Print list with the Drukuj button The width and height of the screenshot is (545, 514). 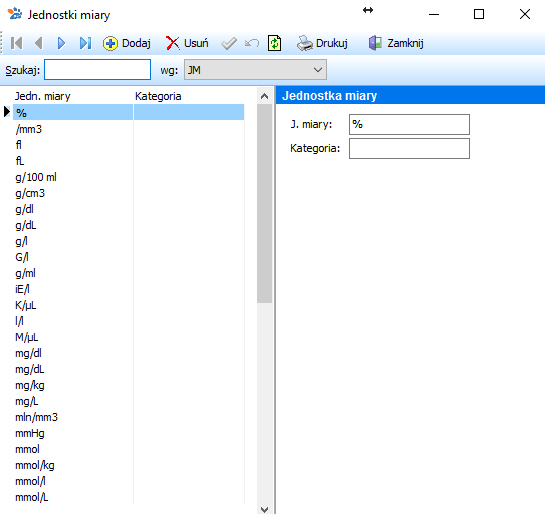(322, 43)
